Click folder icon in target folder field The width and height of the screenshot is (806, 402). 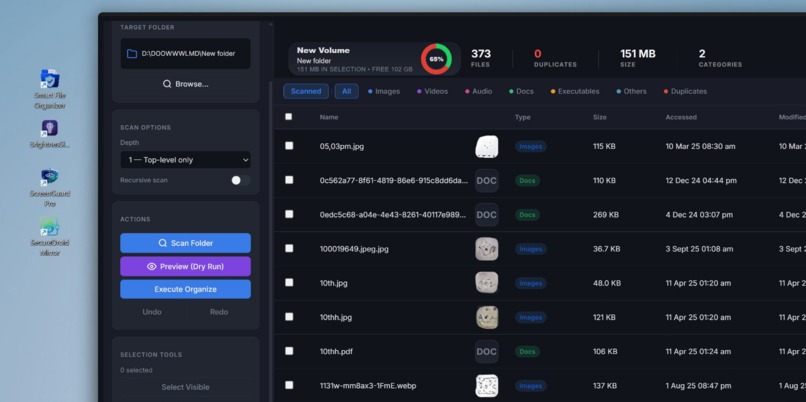132,53
